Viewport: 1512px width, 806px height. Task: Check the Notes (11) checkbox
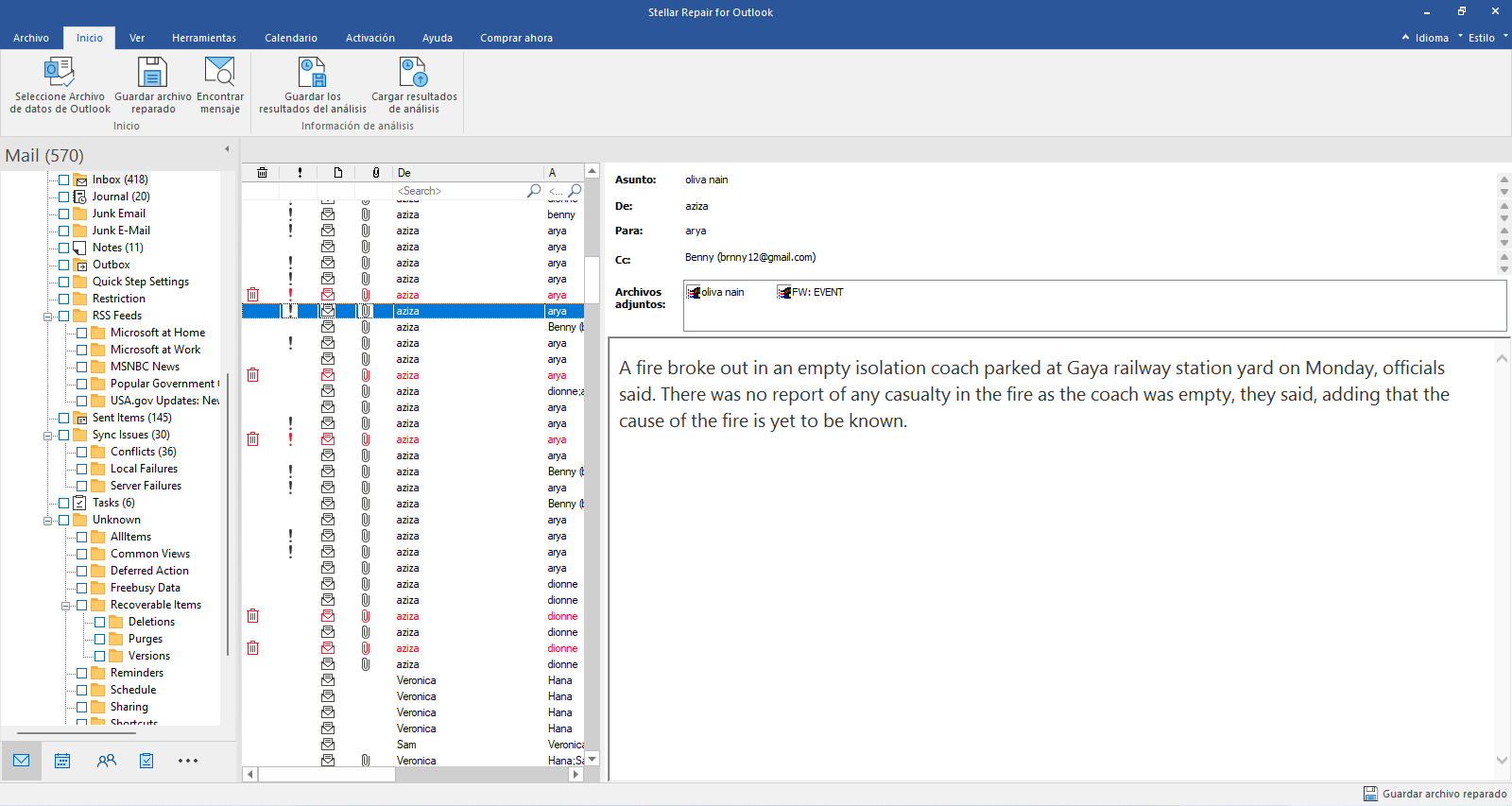pos(63,248)
